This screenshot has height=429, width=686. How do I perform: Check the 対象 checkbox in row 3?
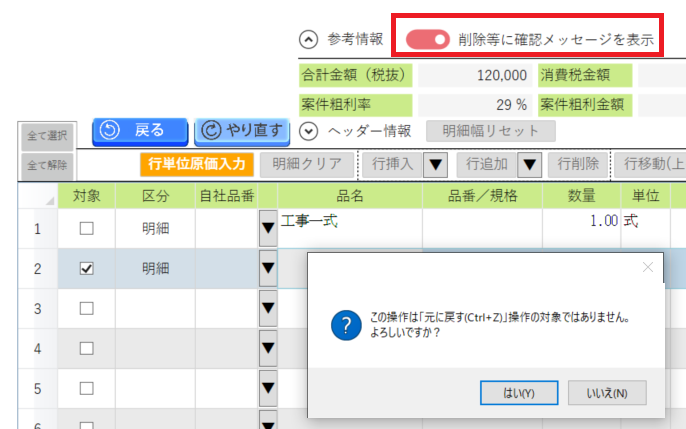[86, 308]
